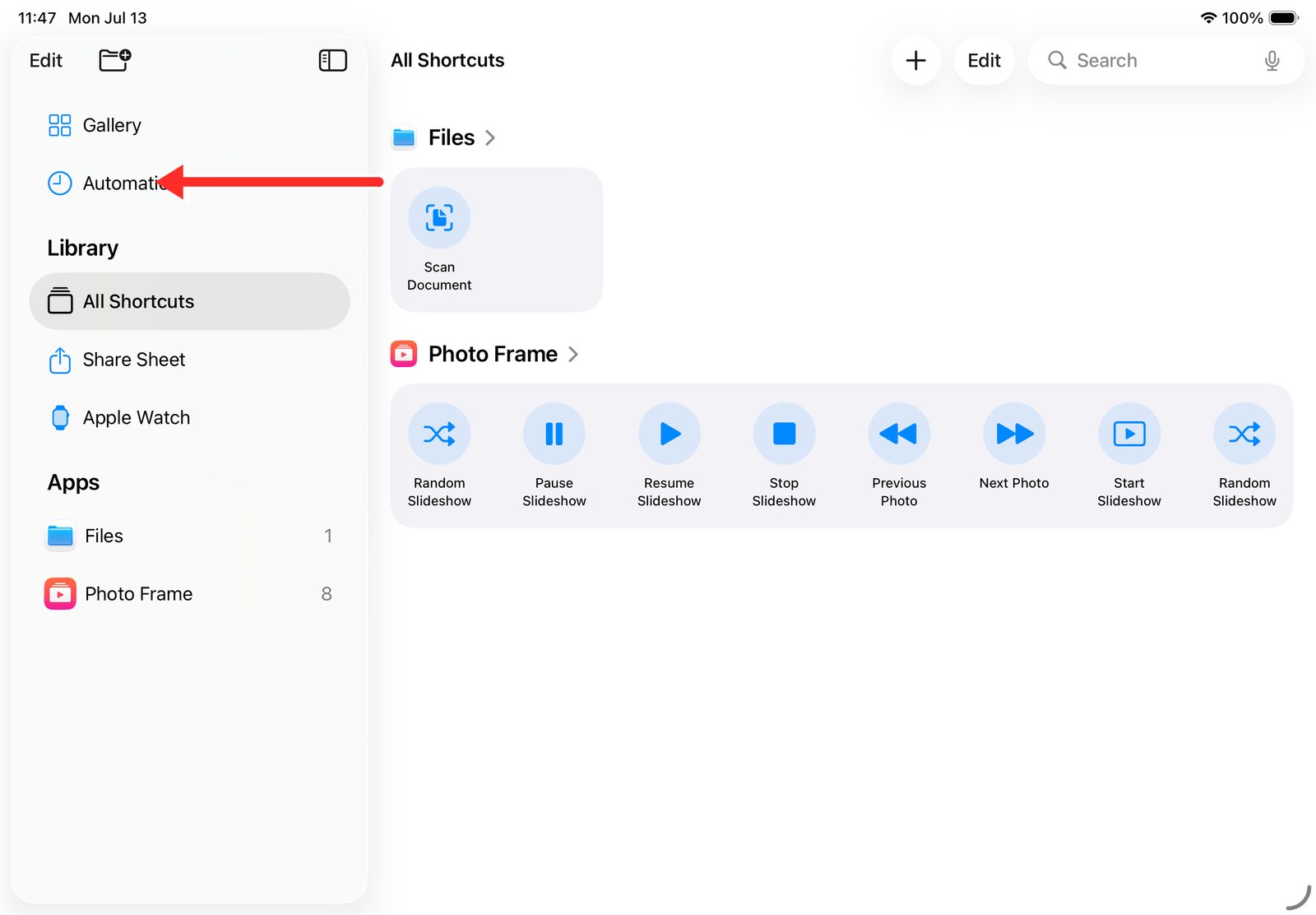Run the Start Slideshow shortcut
This screenshot has width=1316, height=915.
coord(1129,455)
